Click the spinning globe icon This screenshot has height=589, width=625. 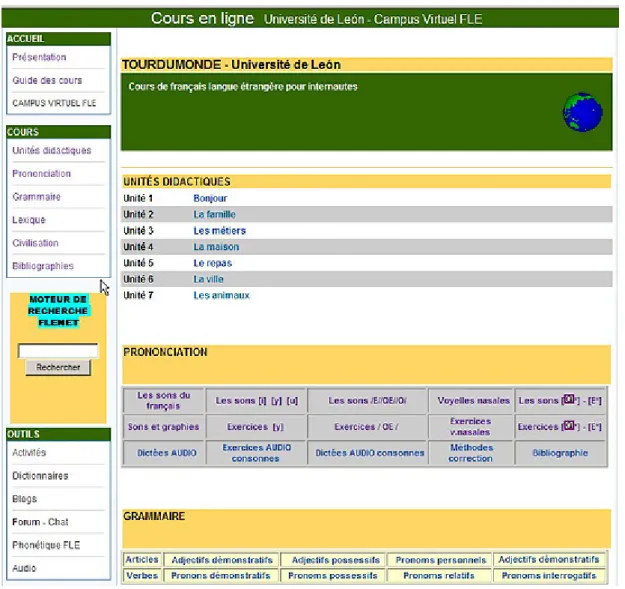pos(582,112)
